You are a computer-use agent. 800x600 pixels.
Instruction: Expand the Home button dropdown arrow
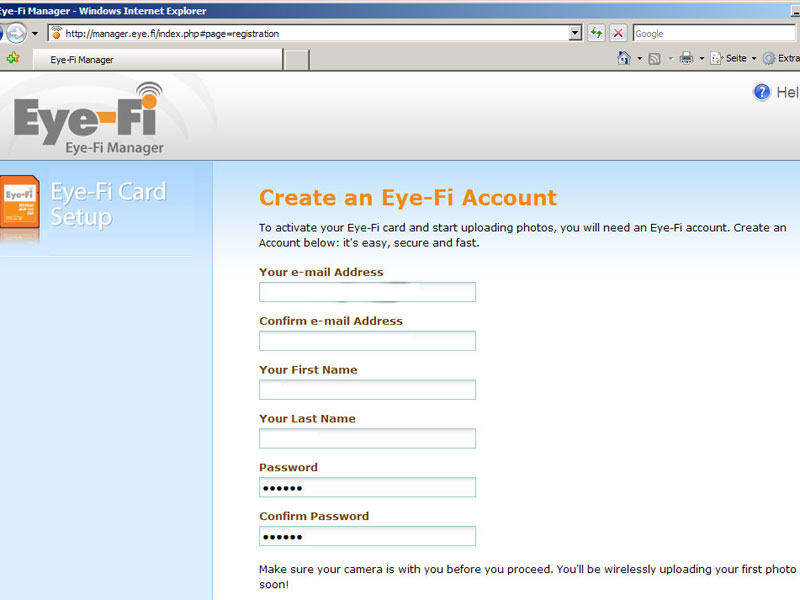tap(639, 59)
